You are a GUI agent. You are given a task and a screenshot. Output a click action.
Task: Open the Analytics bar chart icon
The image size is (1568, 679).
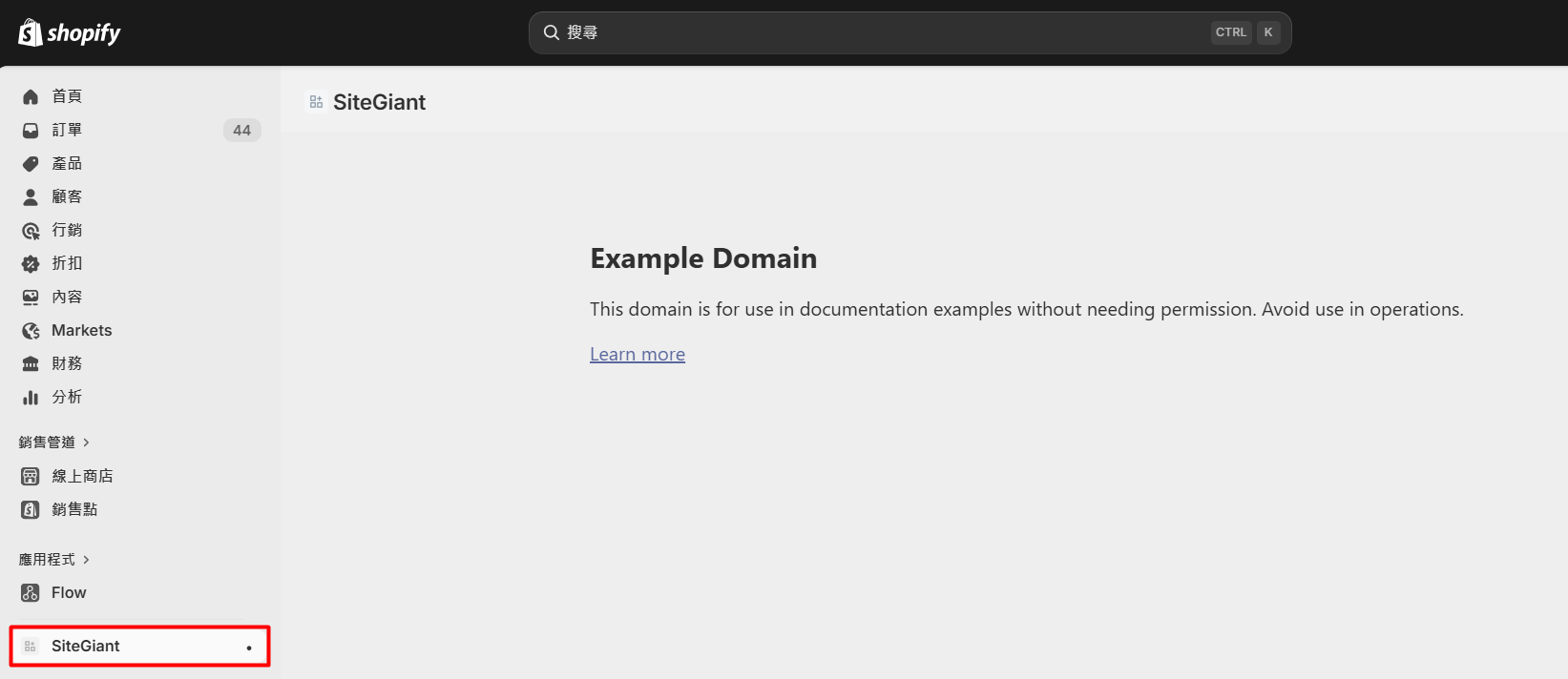point(31,398)
